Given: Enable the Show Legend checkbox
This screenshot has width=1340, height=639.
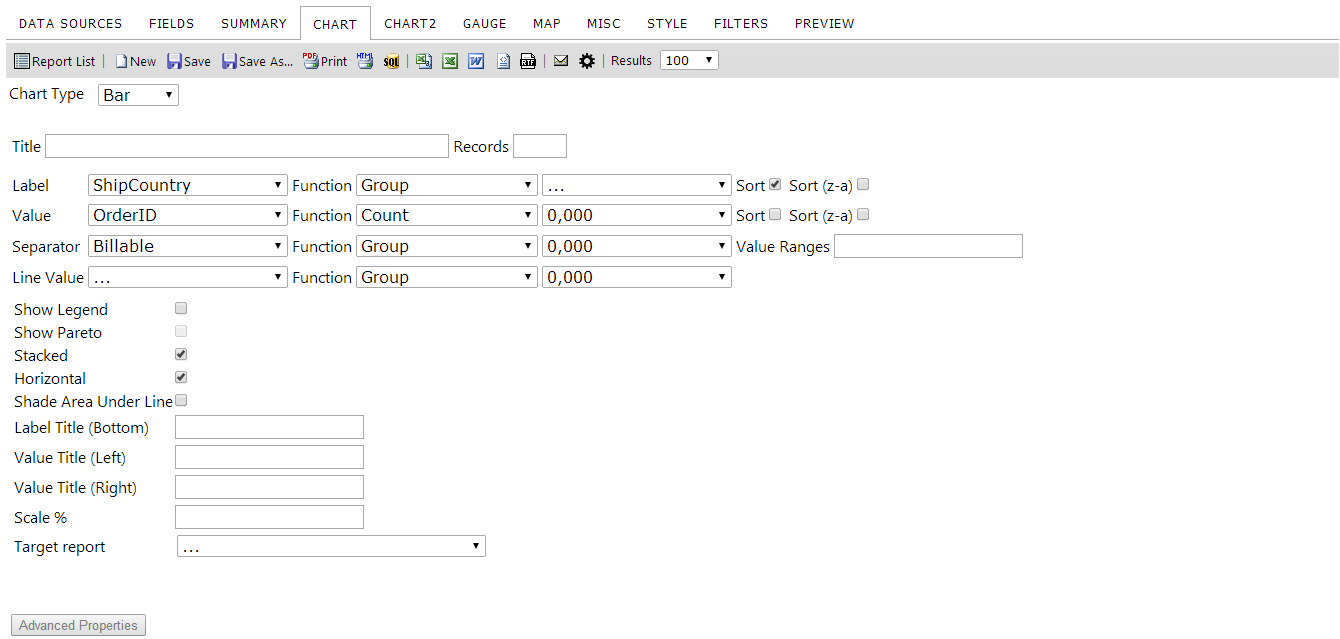Looking at the screenshot, I should tap(181, 308).
